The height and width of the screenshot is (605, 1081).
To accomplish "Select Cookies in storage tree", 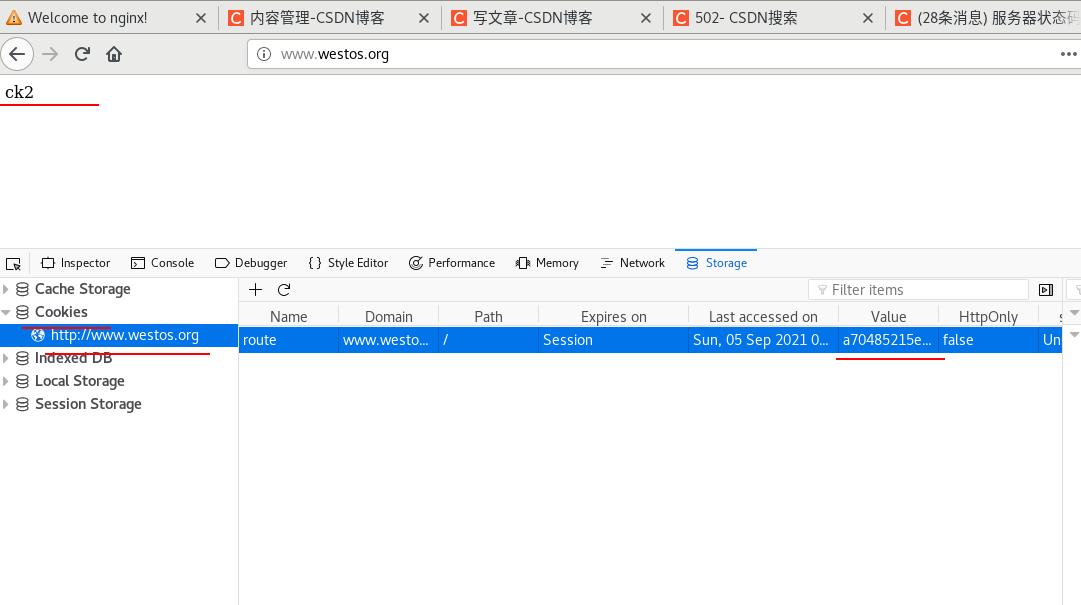I will click(x=61, y=312).
